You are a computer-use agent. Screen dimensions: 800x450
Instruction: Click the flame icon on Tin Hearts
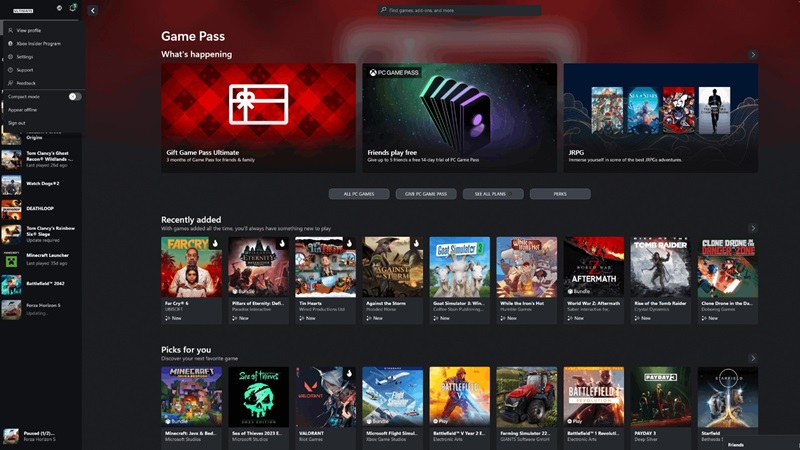349,243
